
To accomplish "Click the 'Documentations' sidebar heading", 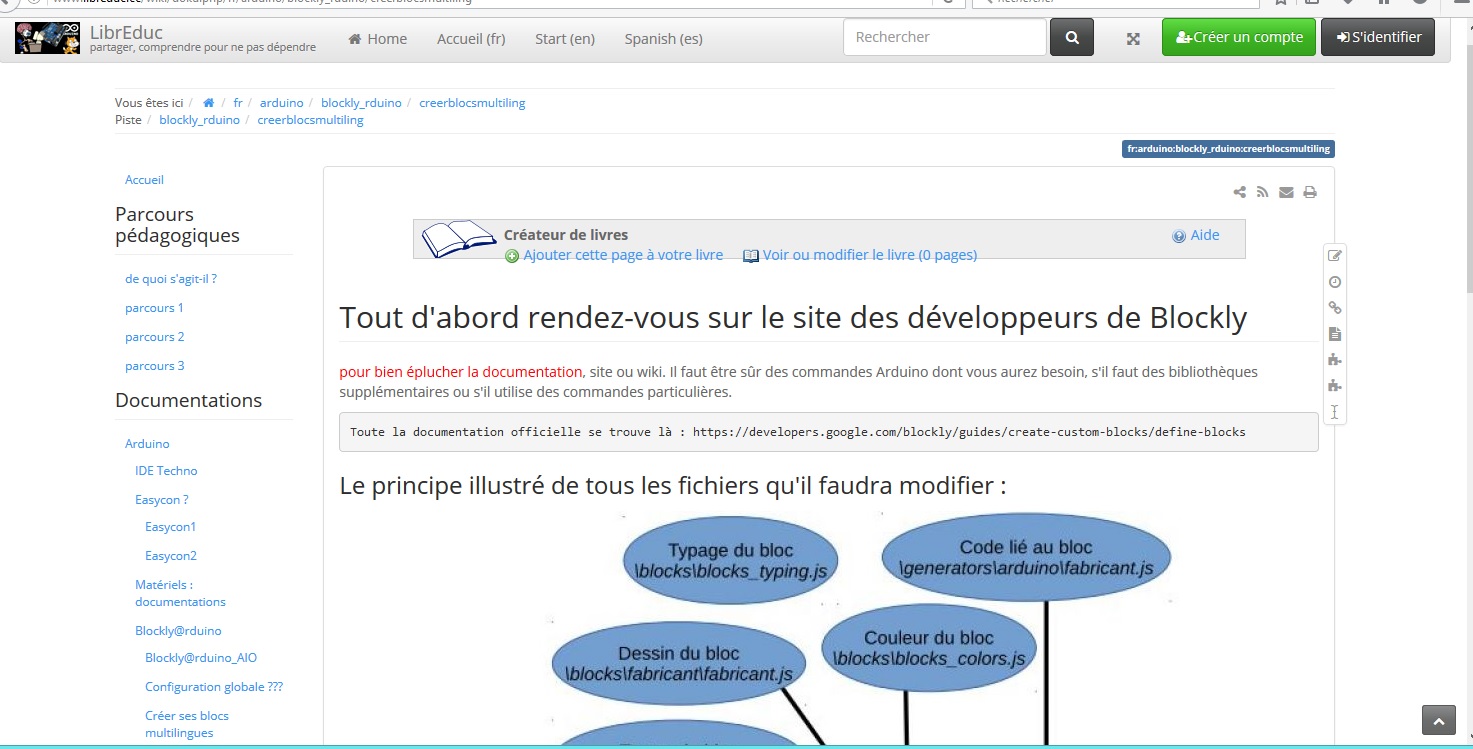I will [189, 400].
